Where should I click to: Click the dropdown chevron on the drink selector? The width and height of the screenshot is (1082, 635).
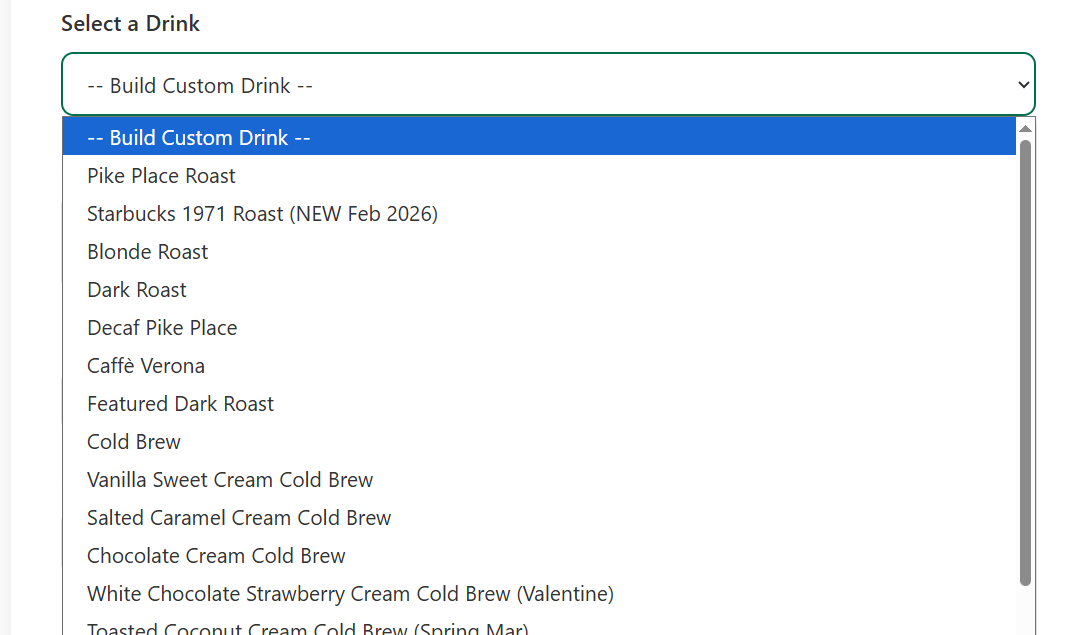[1023, 85]
